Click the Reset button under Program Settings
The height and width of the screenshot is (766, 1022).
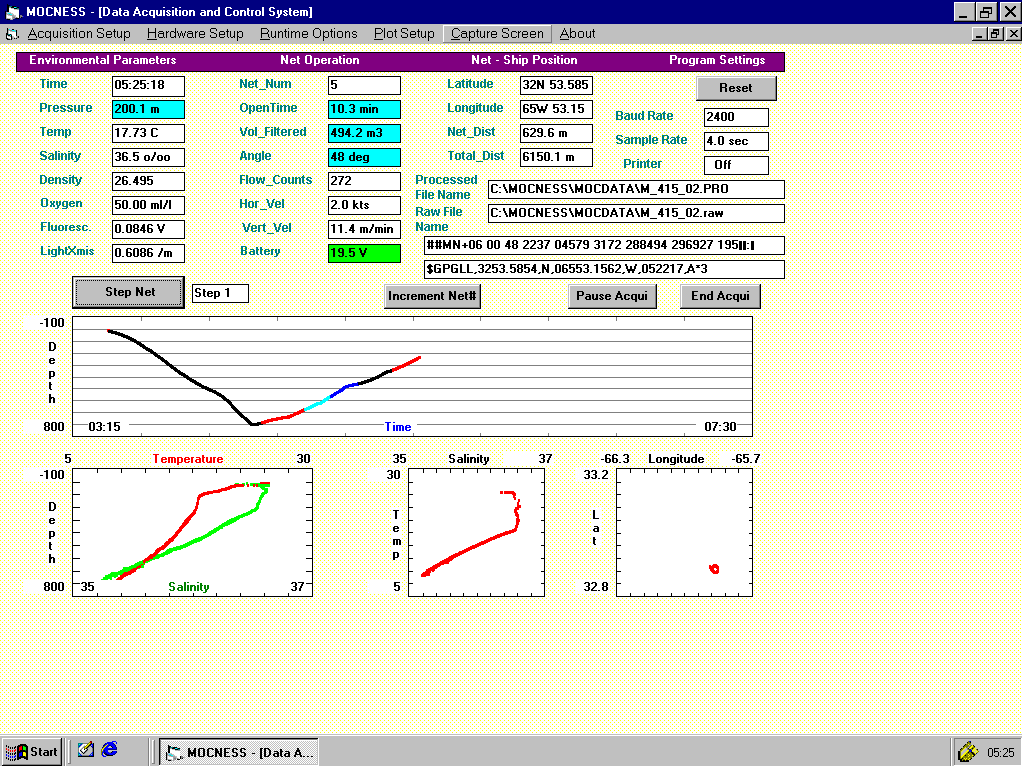point(736,88)
